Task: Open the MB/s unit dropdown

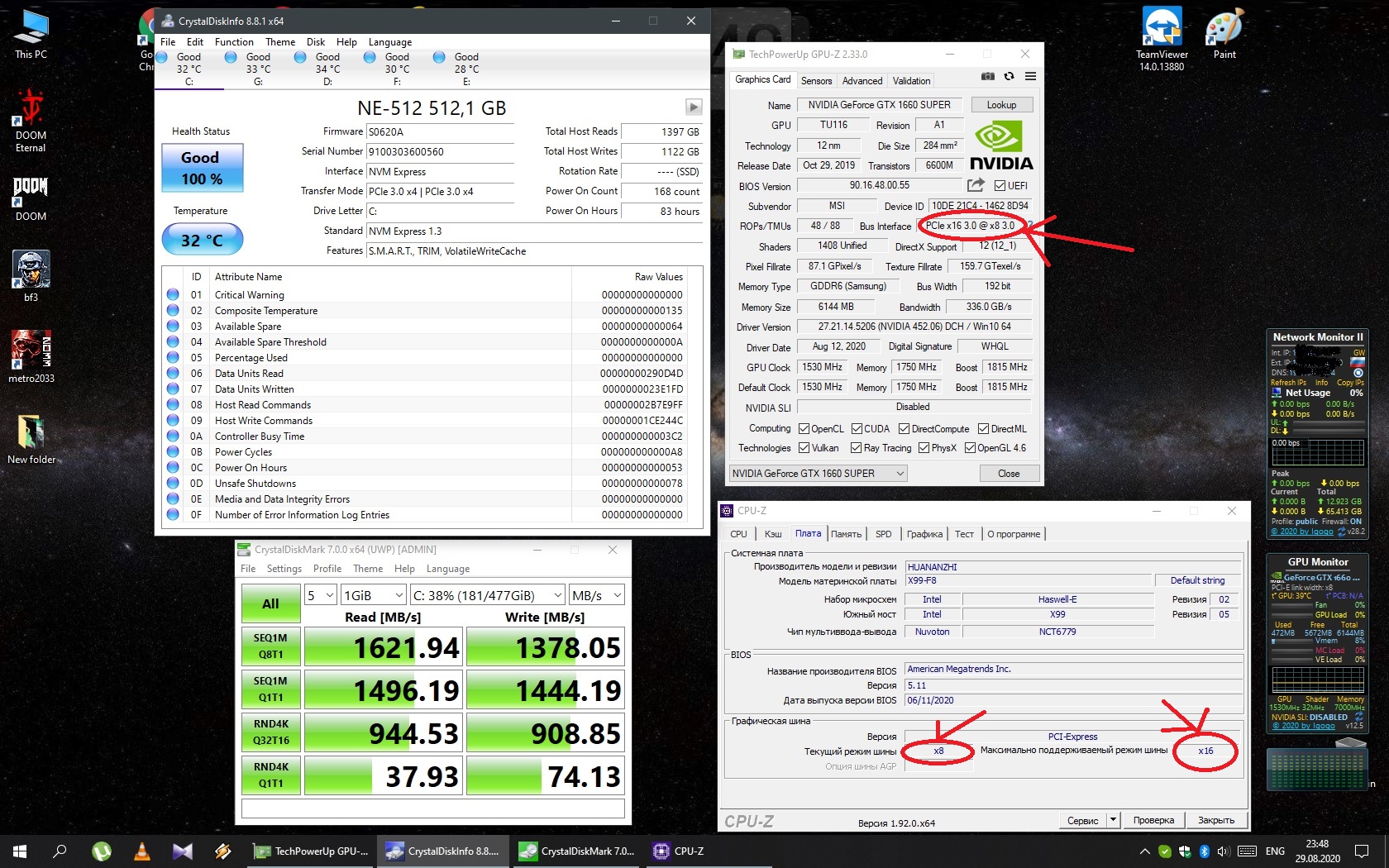Action: (596, 595)
